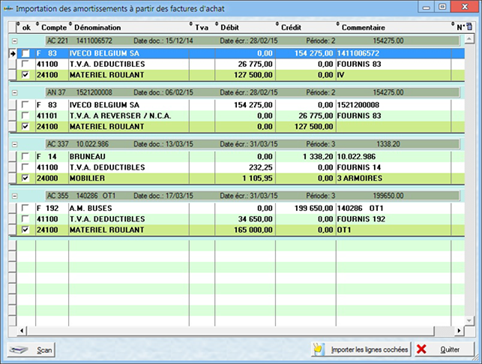Click the FOURNIS 14 comment cell
482x364 pixels.
394,167
